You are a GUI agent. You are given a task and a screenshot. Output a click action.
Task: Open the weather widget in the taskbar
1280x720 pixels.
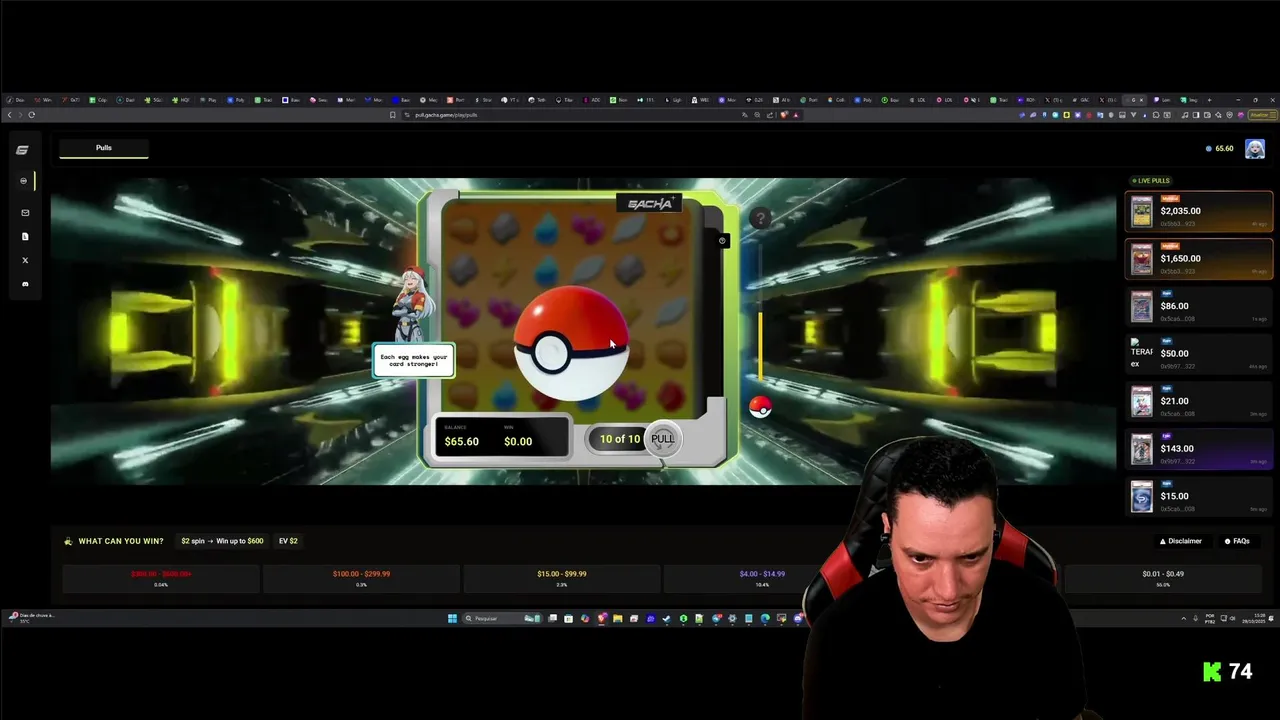[x=32, y=618]
